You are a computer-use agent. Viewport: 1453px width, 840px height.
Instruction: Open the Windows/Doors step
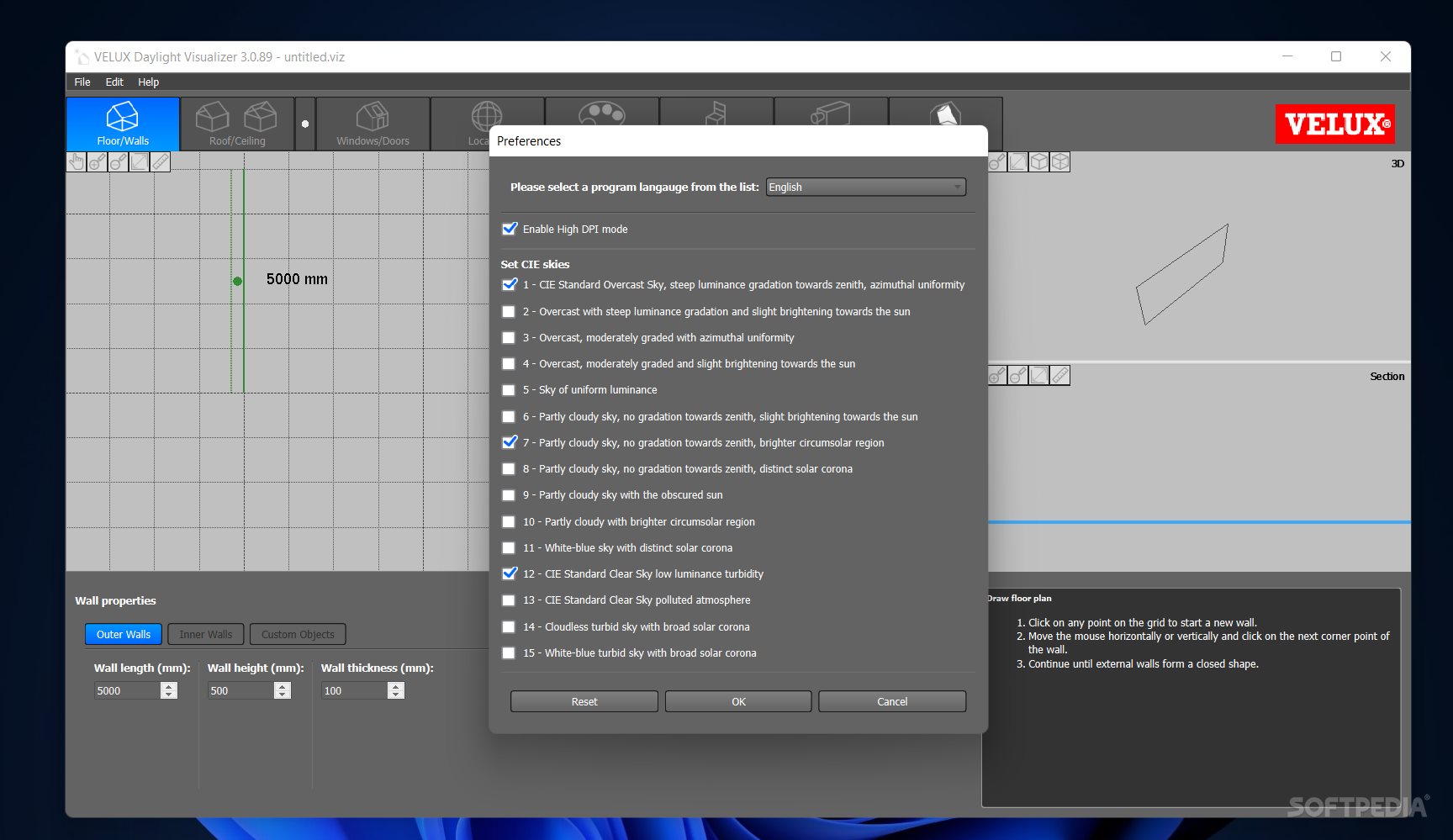[x=372, y=124]
